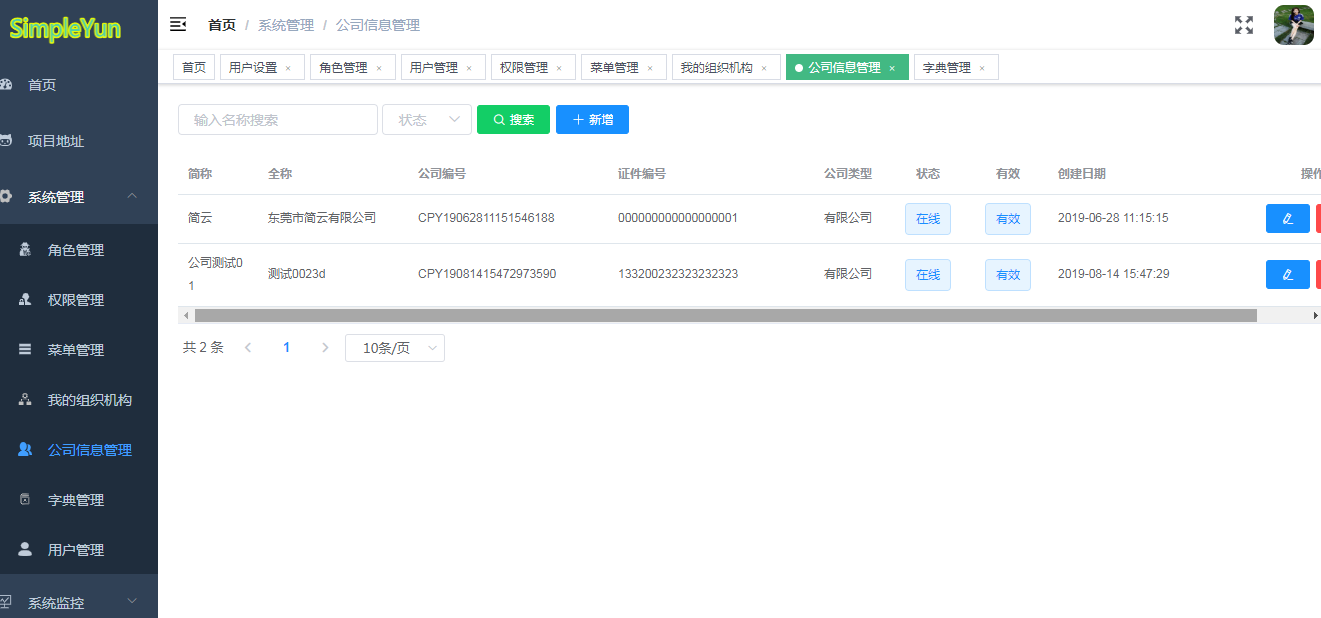This screenshot has width=1321, height=618.
Task: Toggle 有效 status for 公司测试01
Action: pos(1007,274)
